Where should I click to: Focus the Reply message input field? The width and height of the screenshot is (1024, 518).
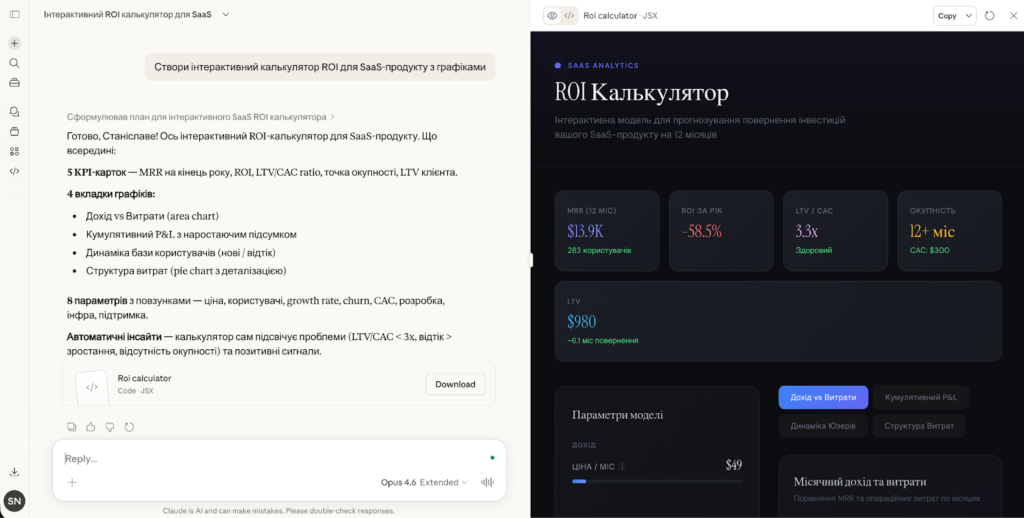[270, 458]
